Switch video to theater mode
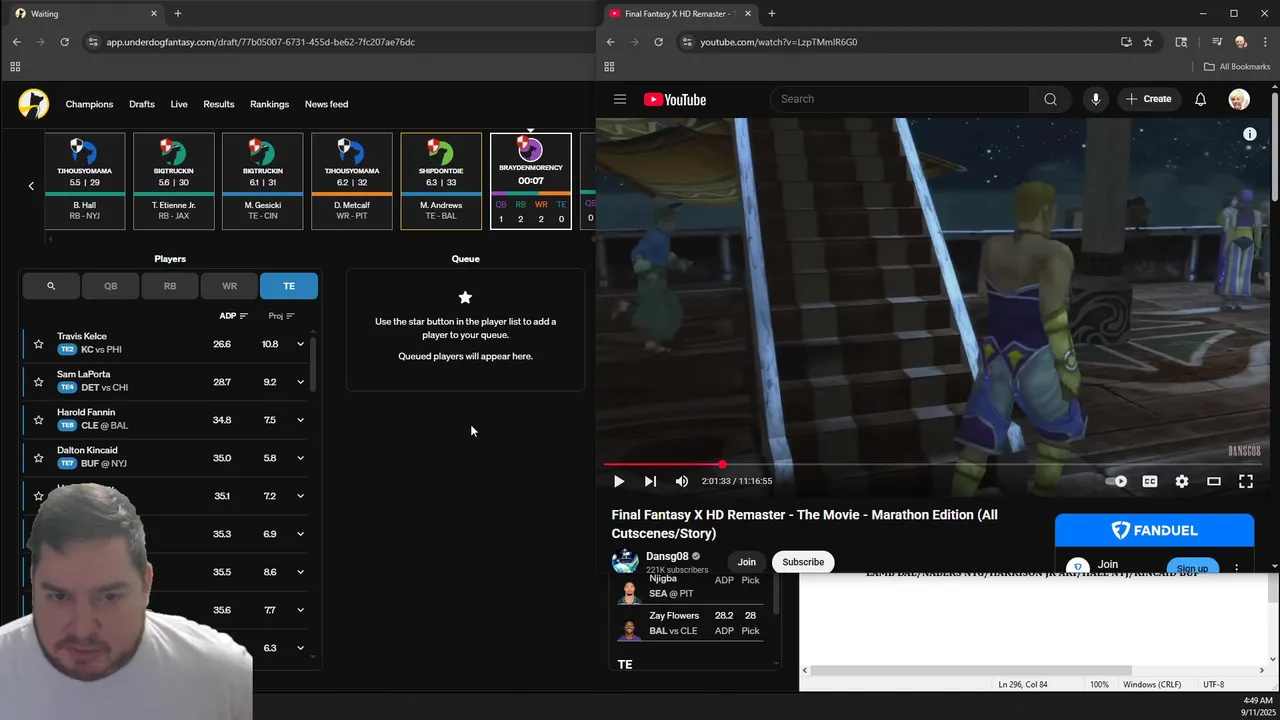 [x=1214, y=481]
